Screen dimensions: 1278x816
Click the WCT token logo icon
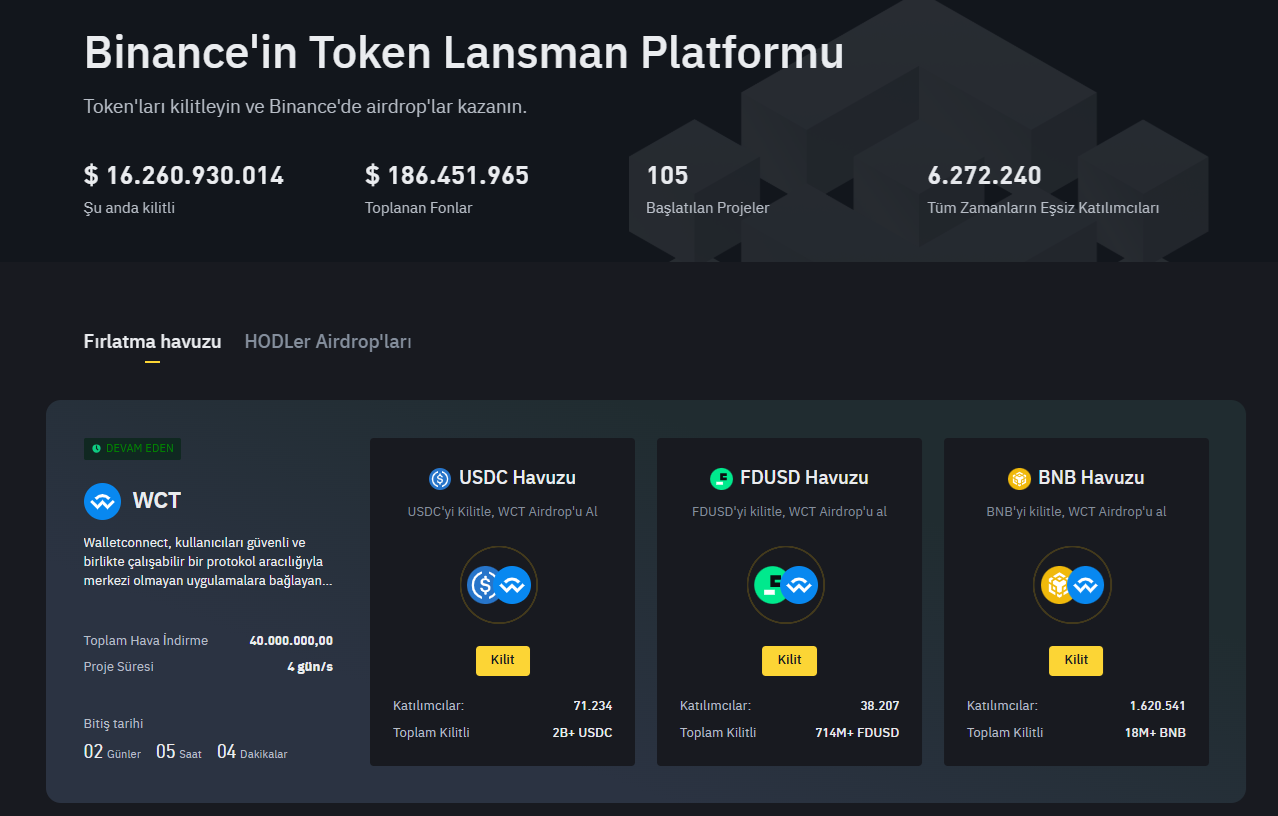[101, 501]
